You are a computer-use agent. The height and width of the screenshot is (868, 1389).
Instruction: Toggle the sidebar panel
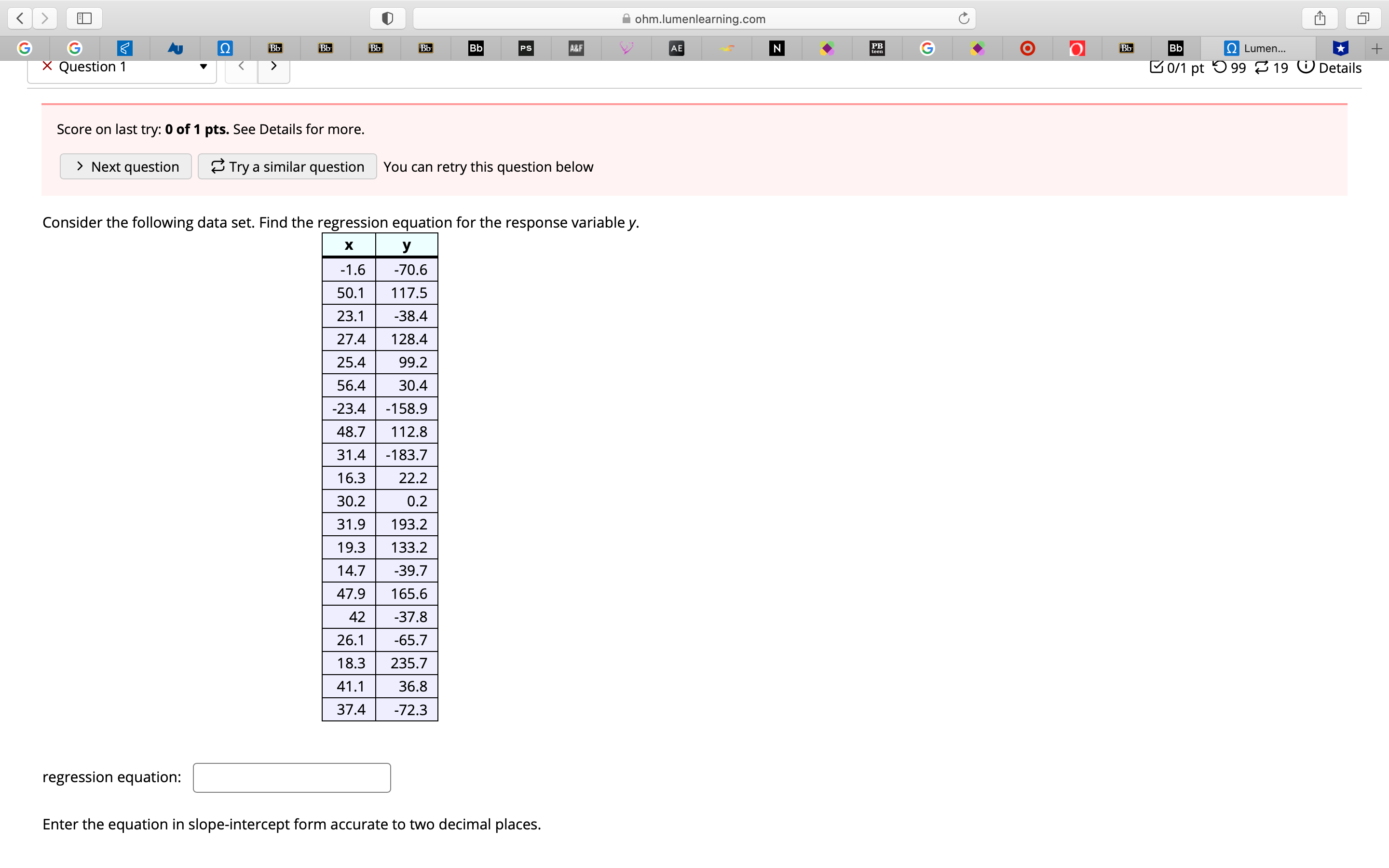tap(84, 18)
